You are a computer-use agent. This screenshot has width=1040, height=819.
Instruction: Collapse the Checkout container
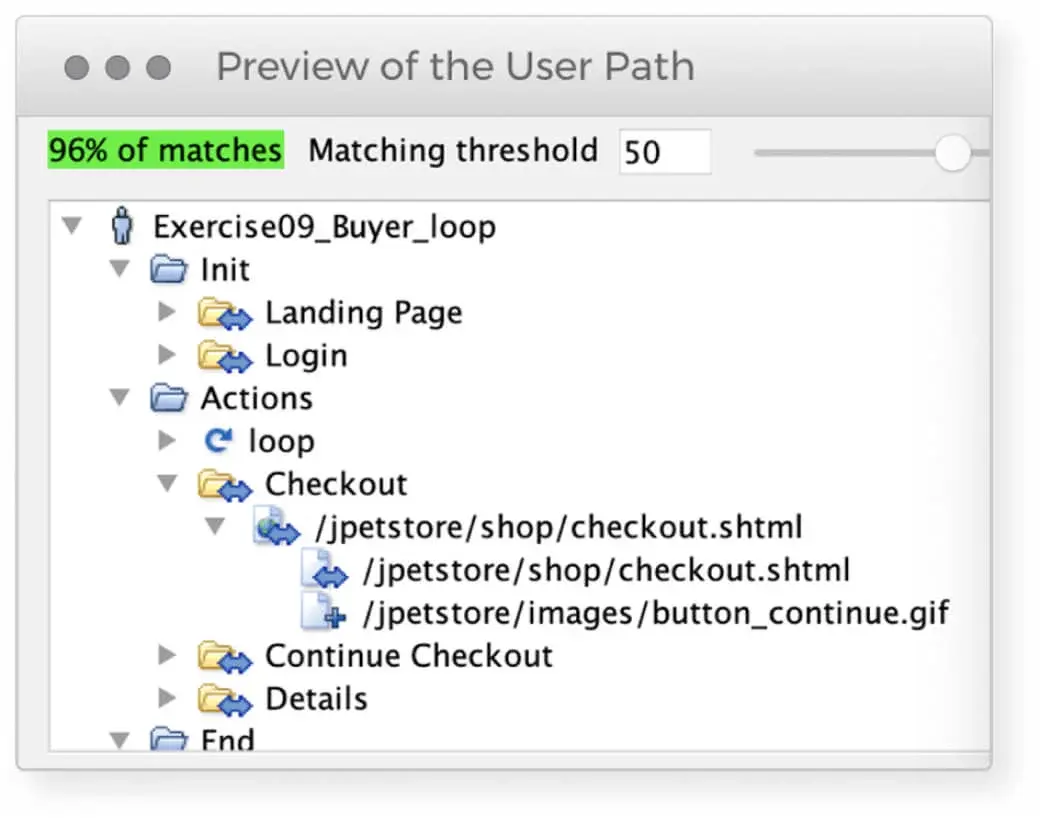tap(167, 485)
